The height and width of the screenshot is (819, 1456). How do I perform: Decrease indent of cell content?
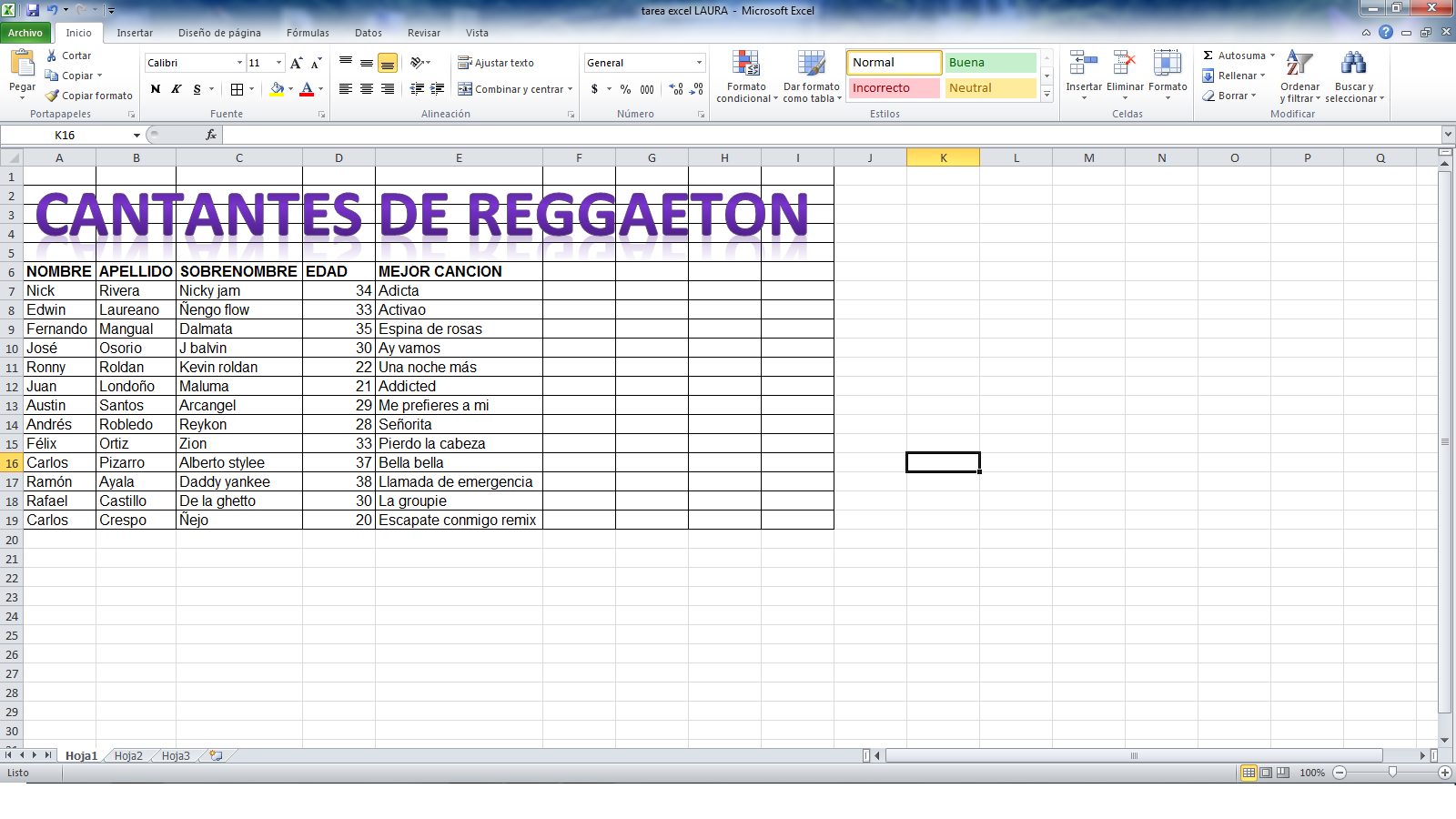[x=417, y=89]
